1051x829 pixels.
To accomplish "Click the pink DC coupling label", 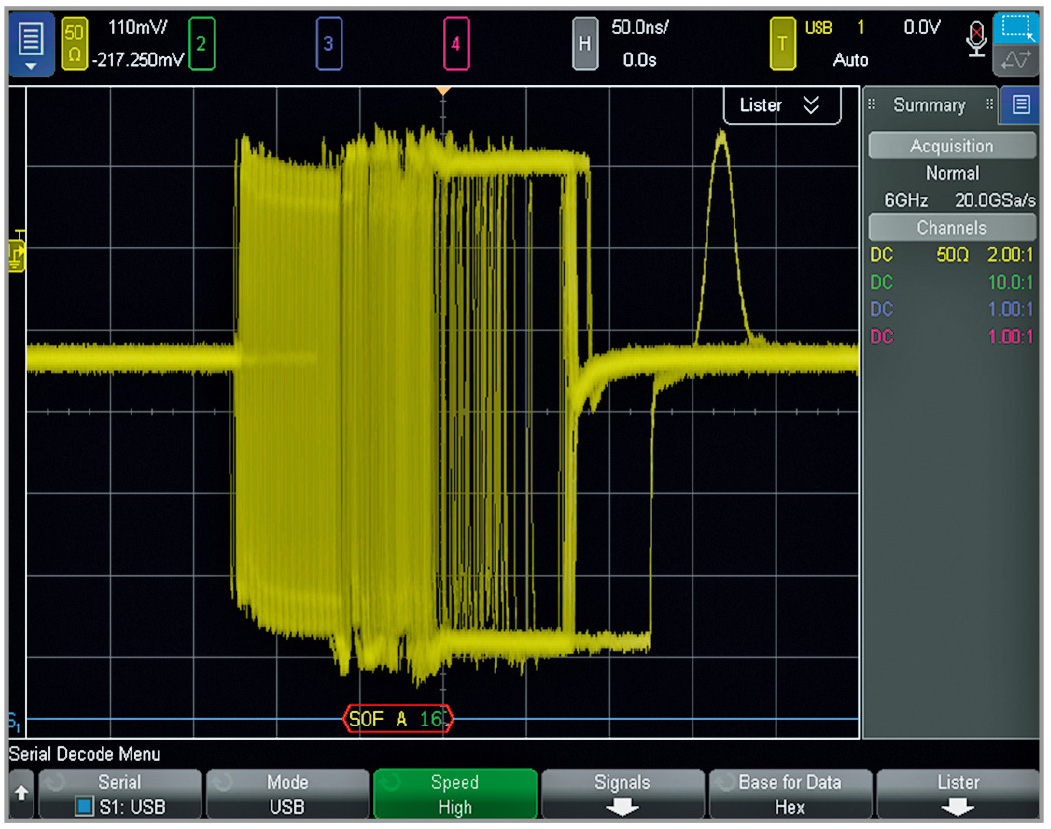I will coord(881,336).
